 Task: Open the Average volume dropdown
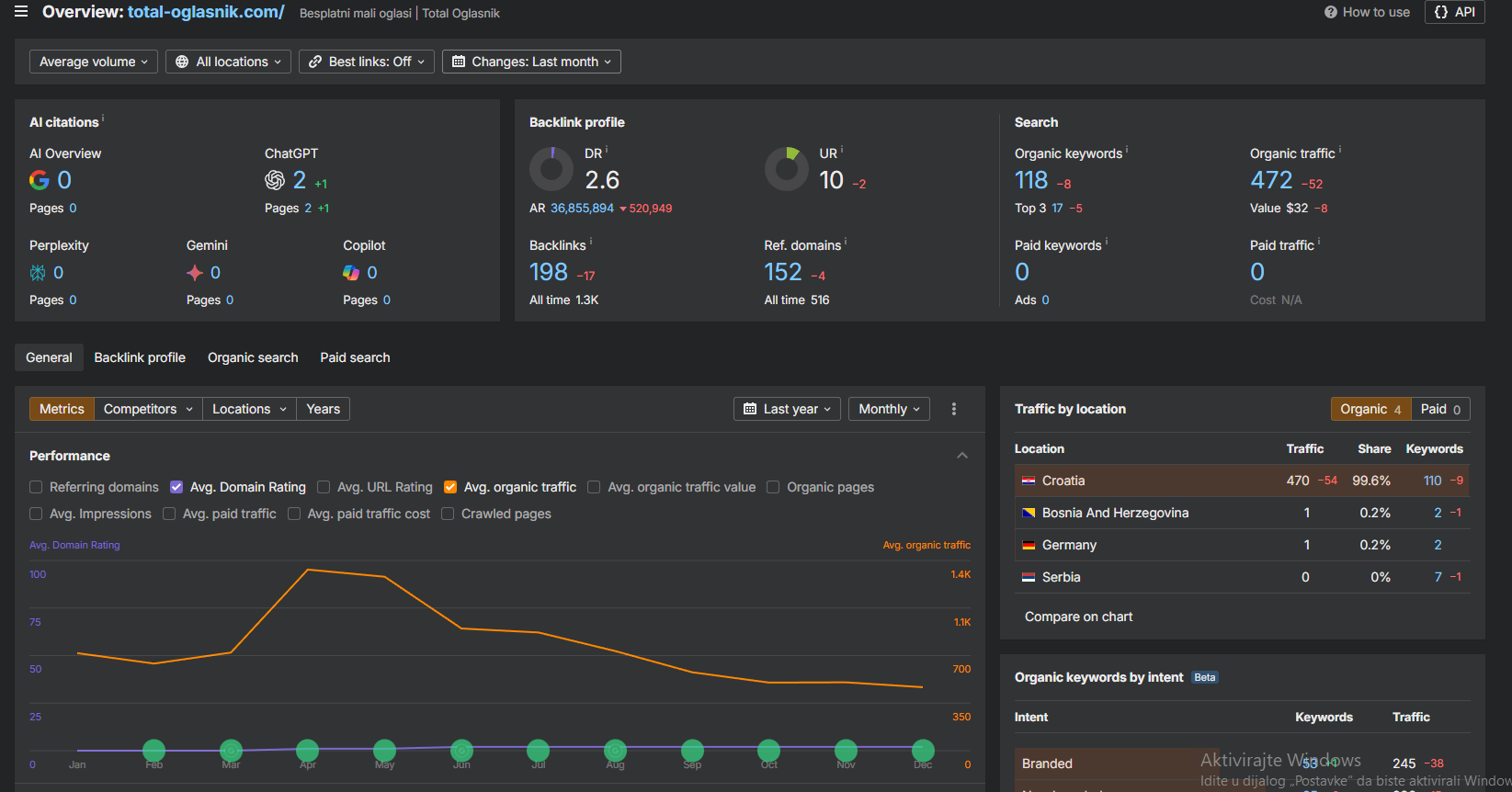click(93, 62)
